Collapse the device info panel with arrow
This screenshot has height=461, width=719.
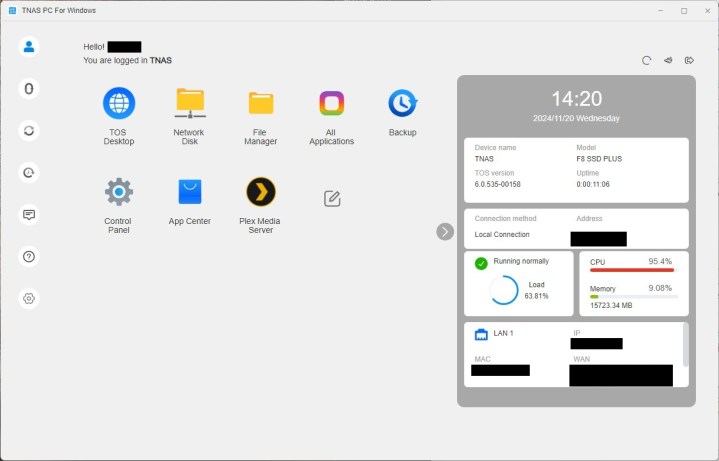click(x=445, y=231)
